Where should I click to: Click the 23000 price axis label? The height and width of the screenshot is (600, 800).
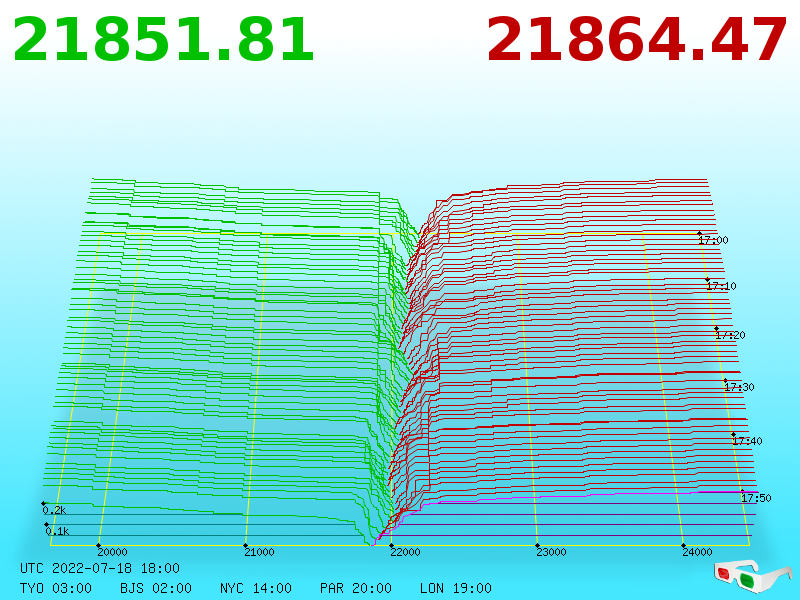tap(551, 552)
